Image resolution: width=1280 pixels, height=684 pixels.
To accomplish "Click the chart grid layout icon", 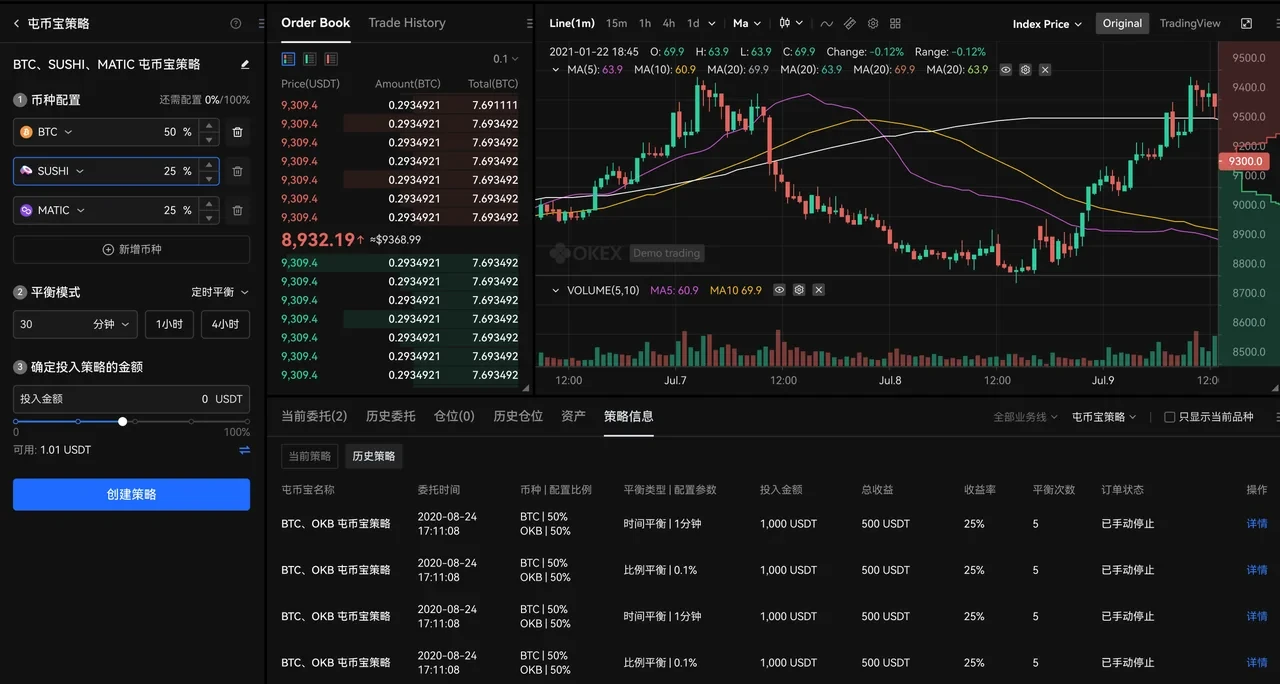I will coord(895,23).
